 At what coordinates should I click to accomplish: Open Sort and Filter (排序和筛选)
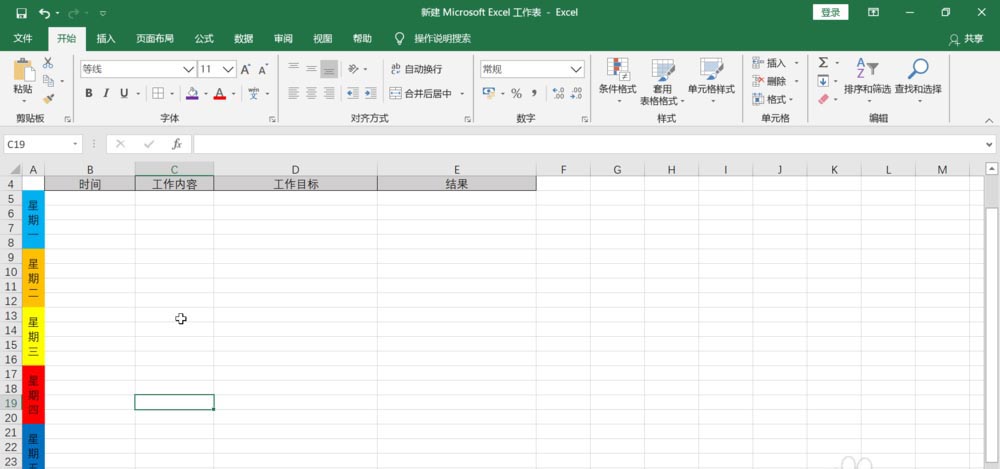point(867,81)
